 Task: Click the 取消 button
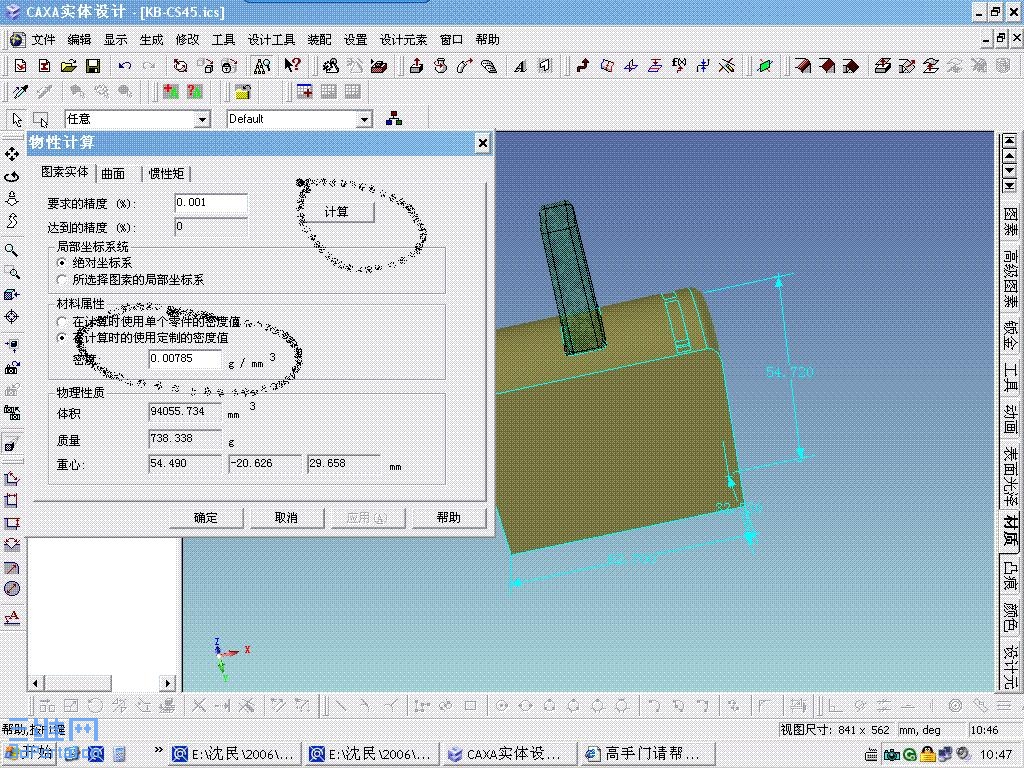pos(286,517)
